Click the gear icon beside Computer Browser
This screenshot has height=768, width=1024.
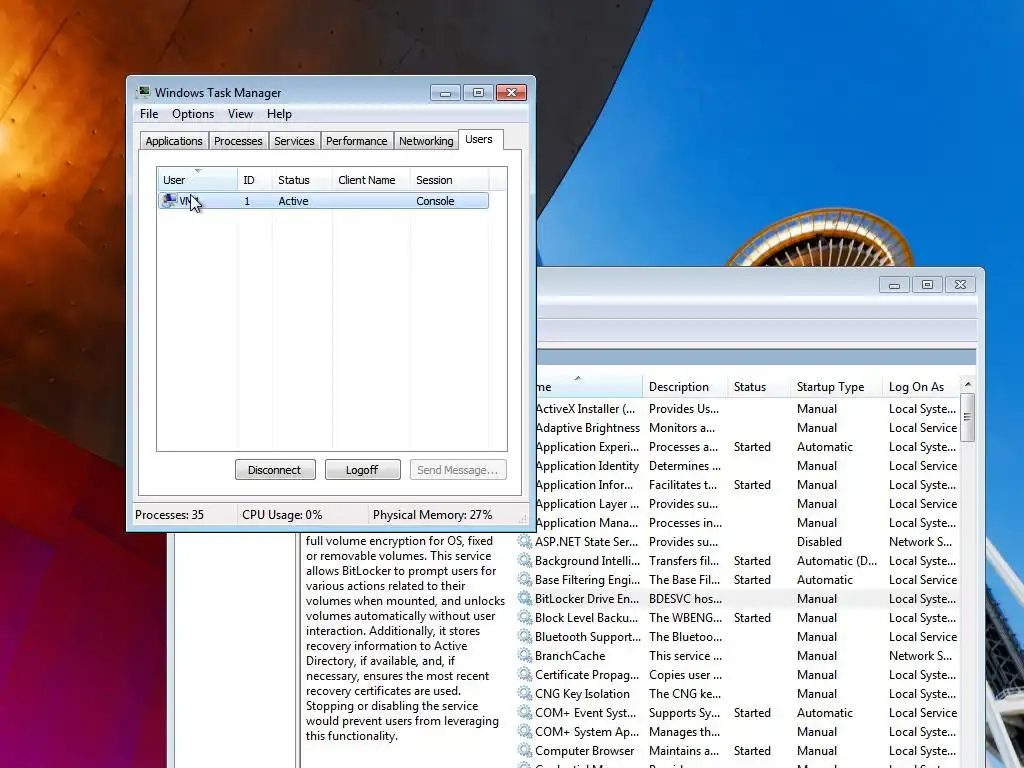(524, 750)
